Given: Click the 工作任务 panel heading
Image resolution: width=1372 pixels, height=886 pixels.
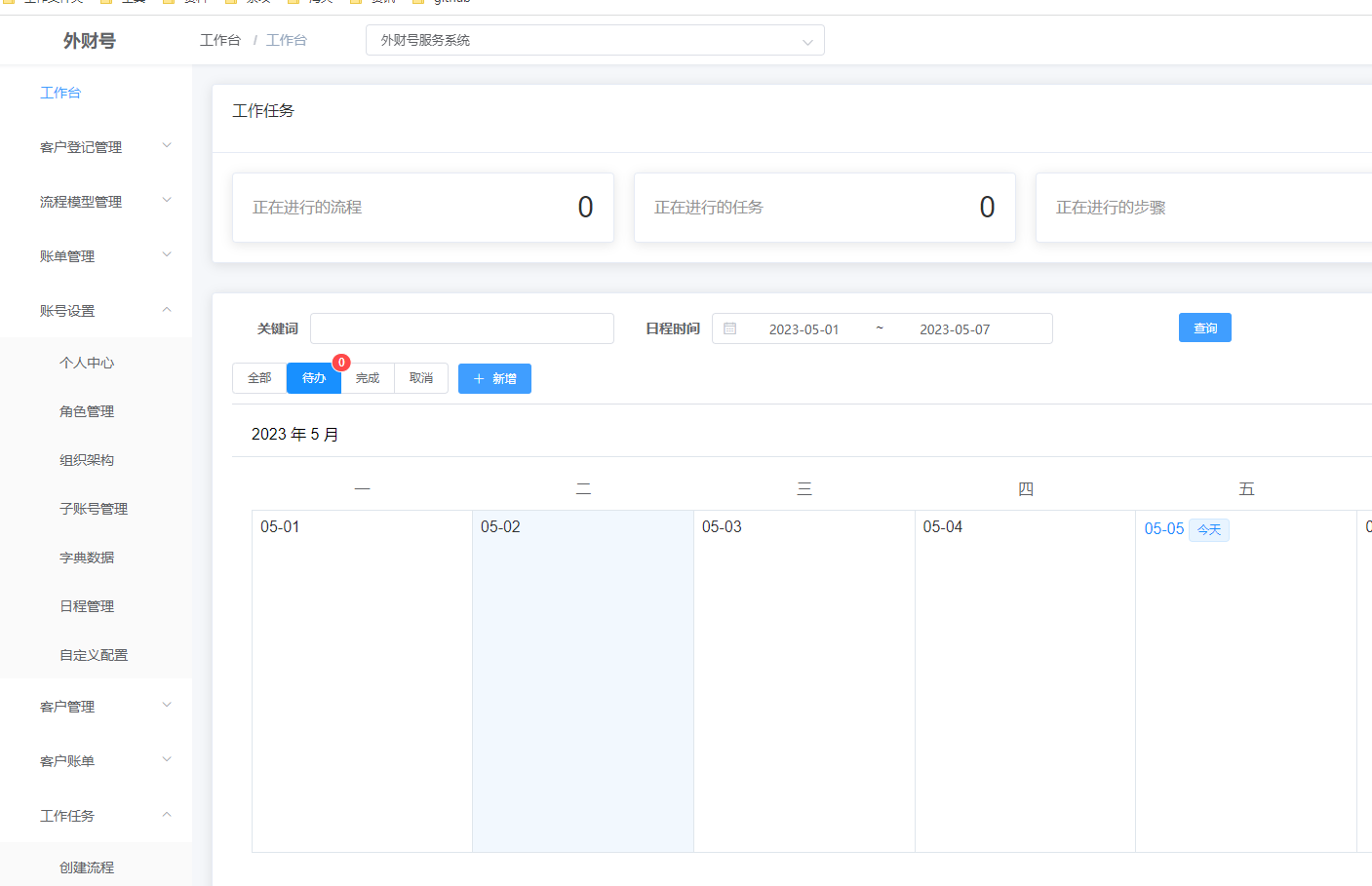Looking at the screenshot, I should click(263, 111).
